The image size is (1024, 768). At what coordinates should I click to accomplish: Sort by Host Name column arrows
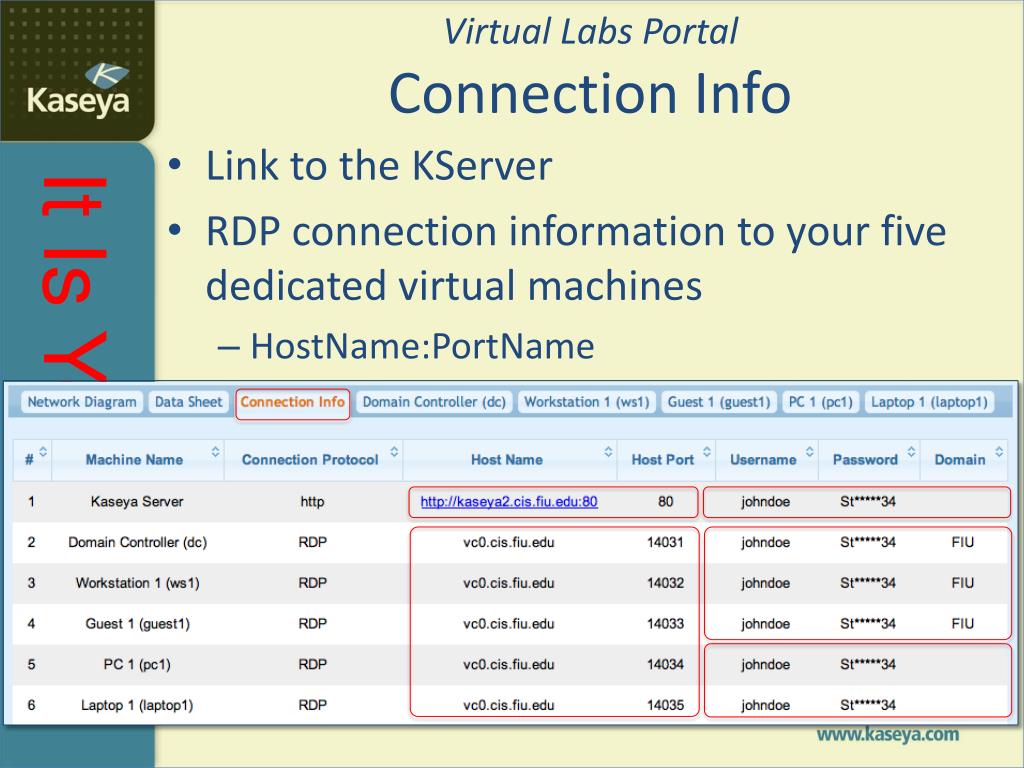tap(608, 452)
